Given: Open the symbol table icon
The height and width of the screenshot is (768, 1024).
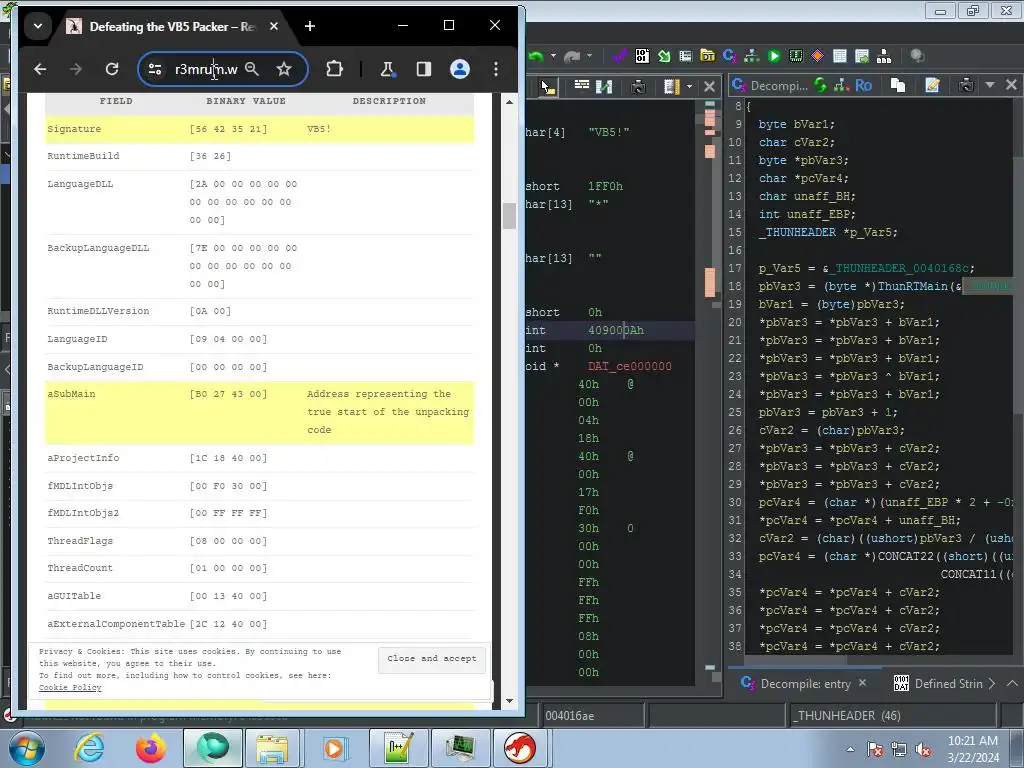Looking at the screenshot, I should (840, 56).
